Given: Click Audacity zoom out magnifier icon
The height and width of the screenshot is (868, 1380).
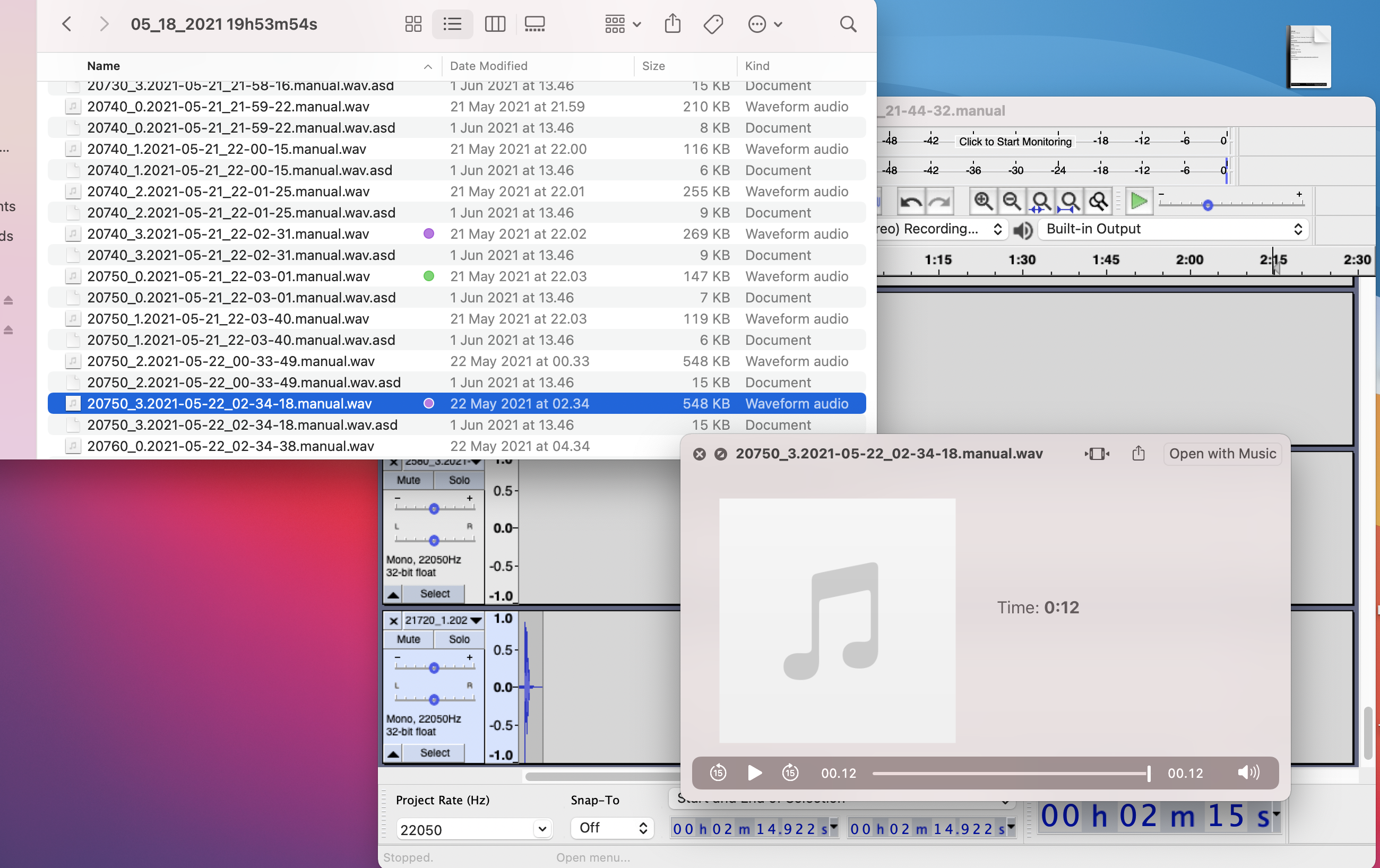Looking at the screenshot, I should click(x=1012, y=201).
